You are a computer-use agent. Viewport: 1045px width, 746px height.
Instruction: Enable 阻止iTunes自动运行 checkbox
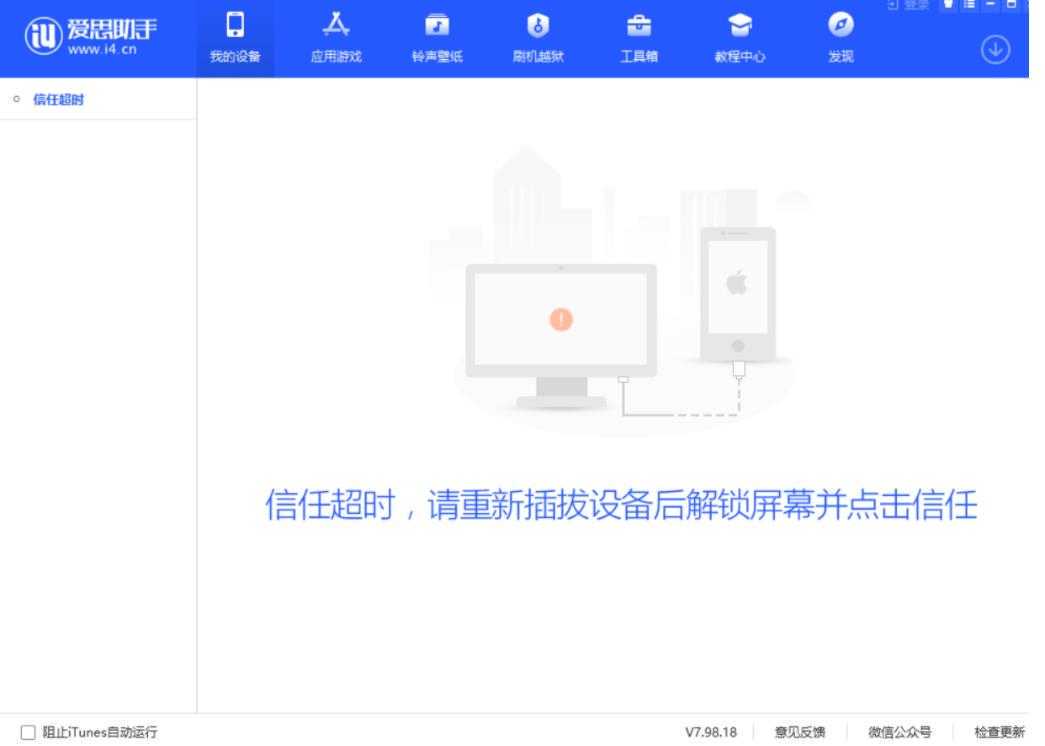tap(28, 733)
